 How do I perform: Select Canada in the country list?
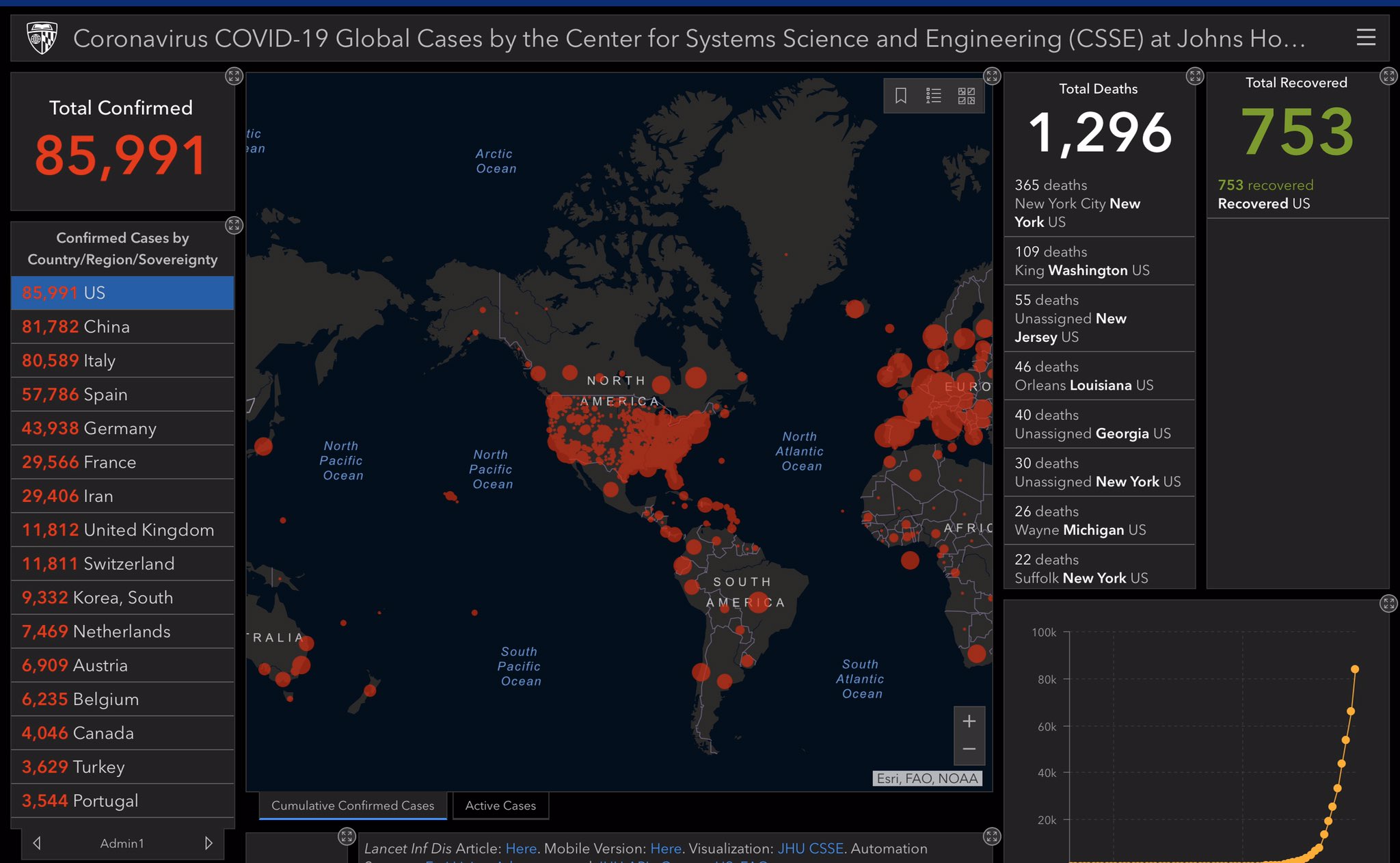(x=122, y=733)
